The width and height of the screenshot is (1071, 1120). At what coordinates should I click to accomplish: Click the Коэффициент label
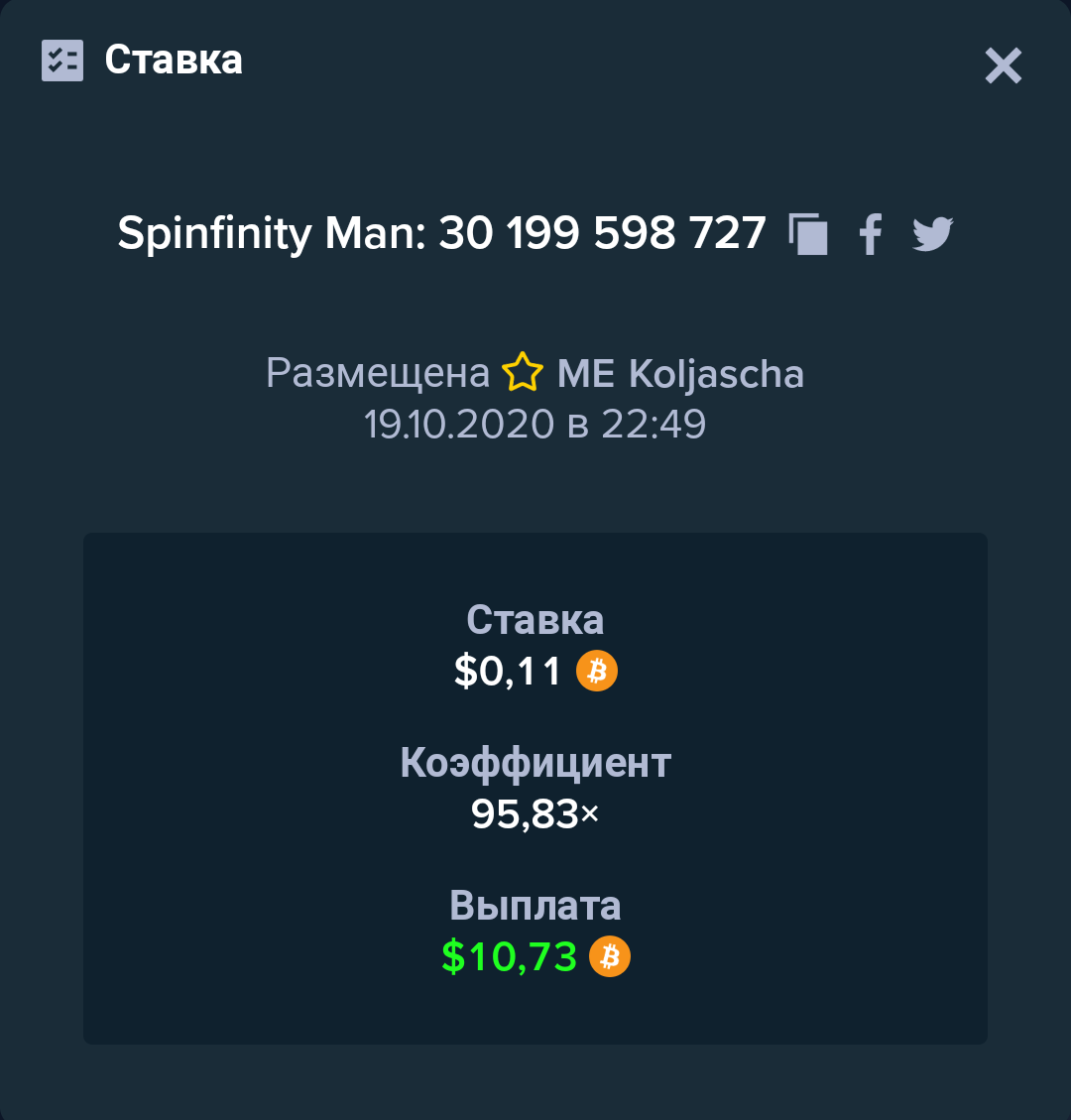535,763
